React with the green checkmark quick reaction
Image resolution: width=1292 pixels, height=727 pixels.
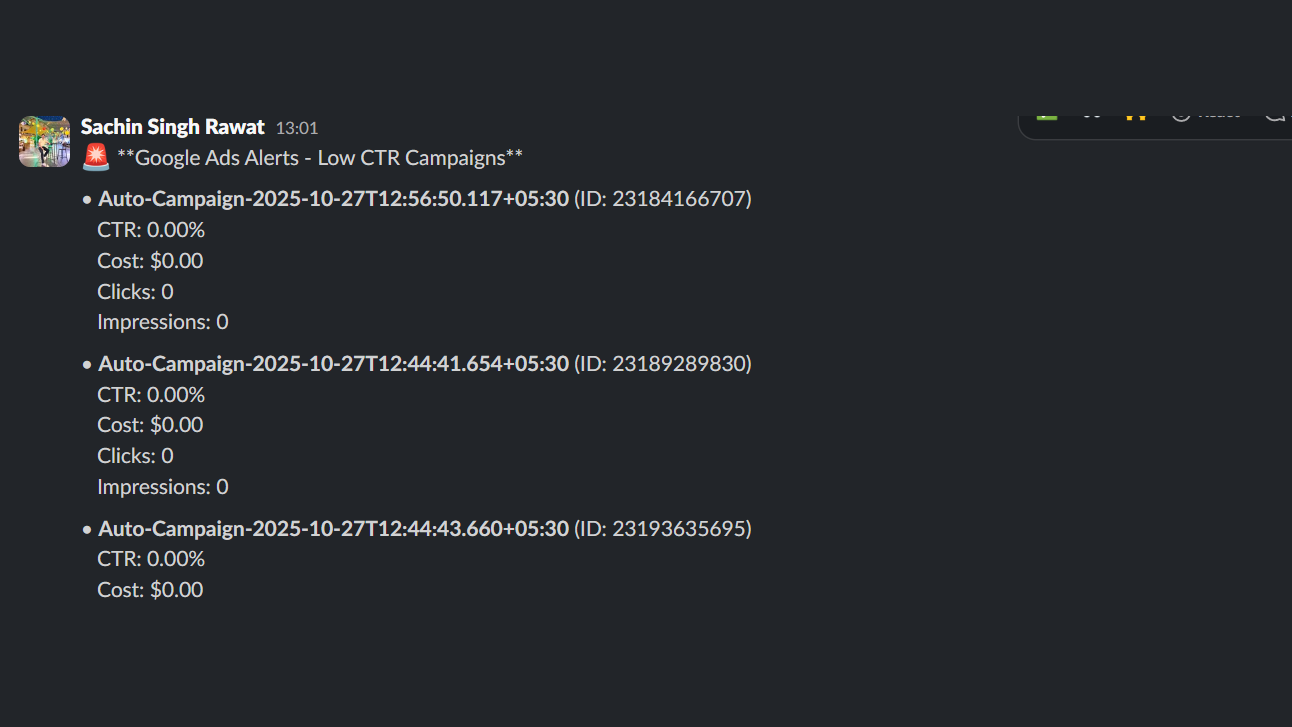(1046, 115)
